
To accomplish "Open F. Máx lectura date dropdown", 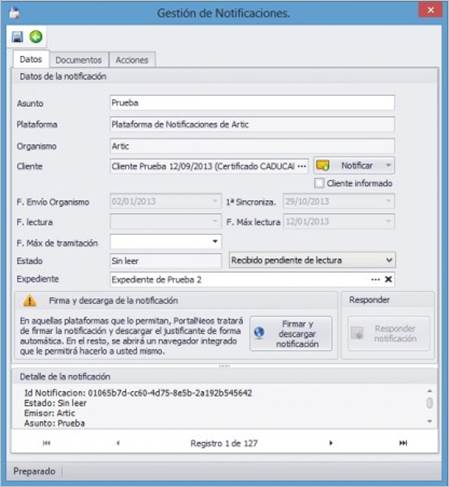I will click(388, 221).
